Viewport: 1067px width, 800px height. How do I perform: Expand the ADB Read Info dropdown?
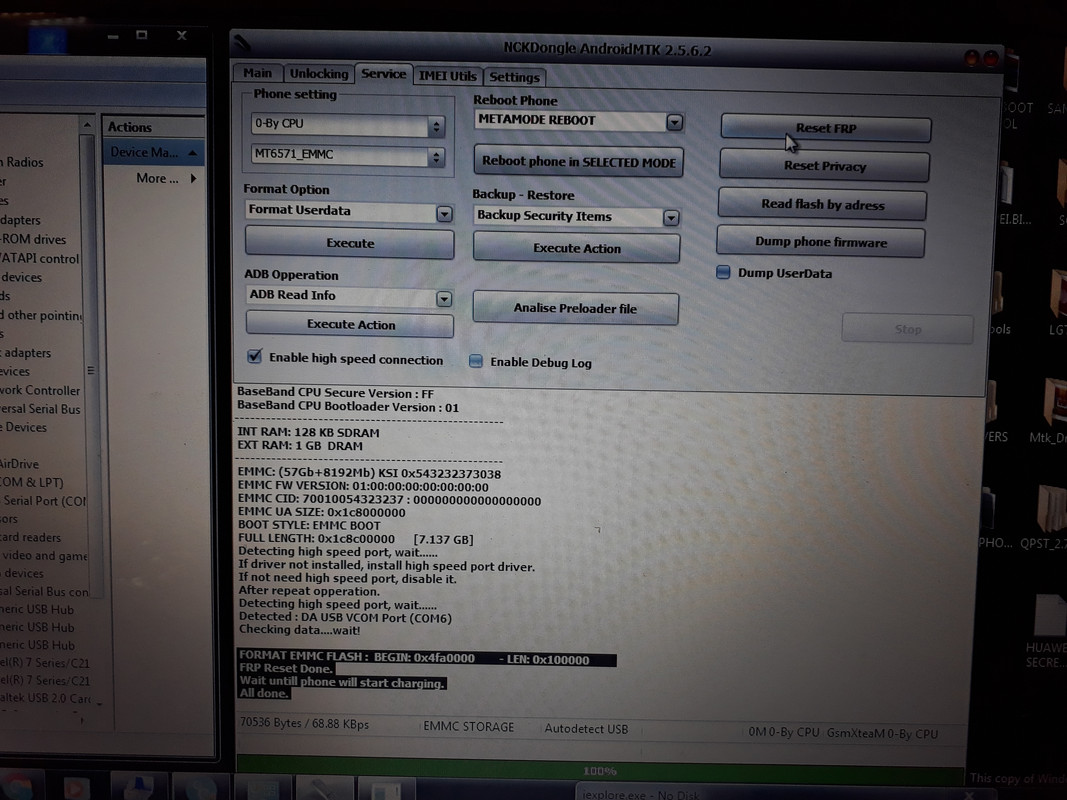click(x=444, y=299)
